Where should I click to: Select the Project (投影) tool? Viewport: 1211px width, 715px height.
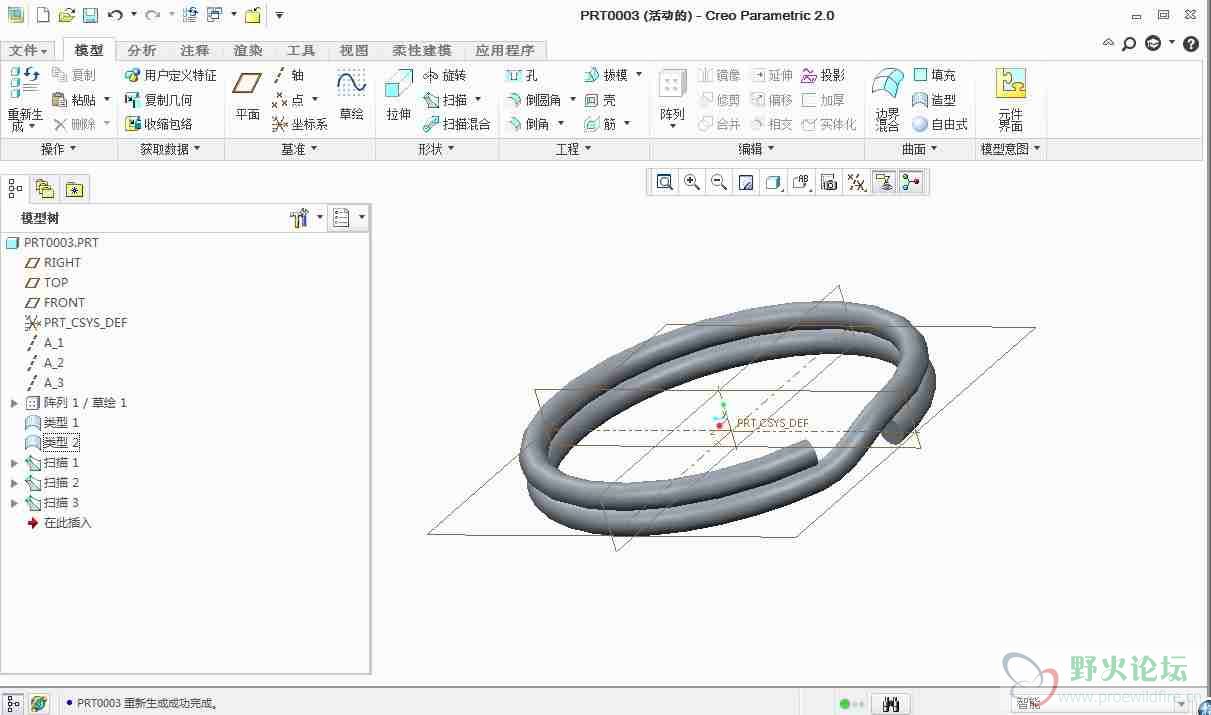[823, 75]
